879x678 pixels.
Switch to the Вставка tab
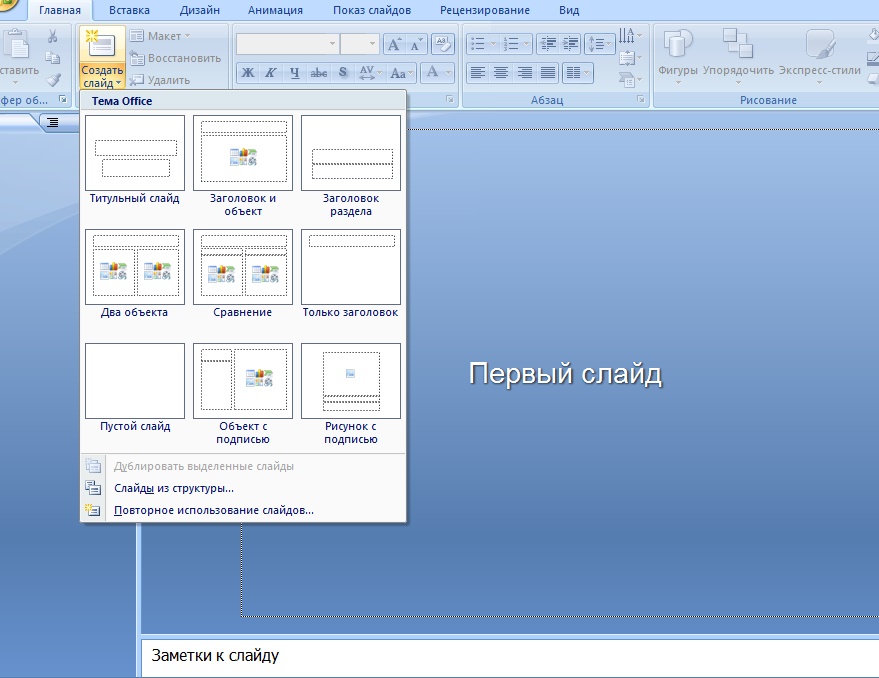(x=130, y=10)
